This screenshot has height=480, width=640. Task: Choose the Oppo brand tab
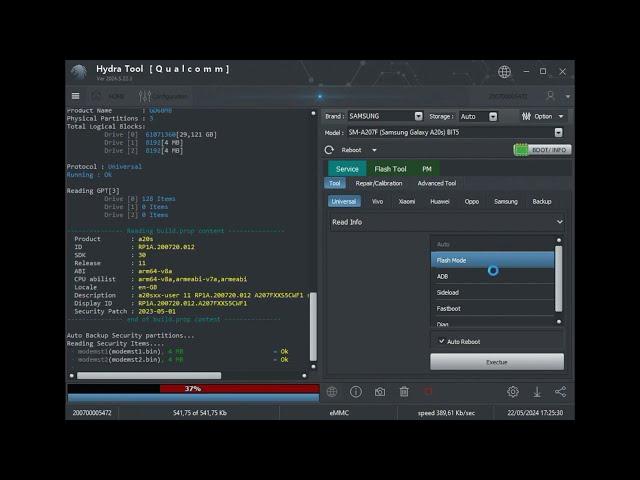click(x=471, y=201)
